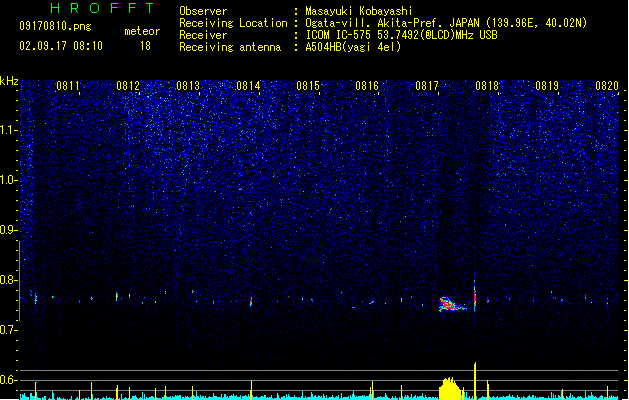
Task: Click the tallest yellow intensity spike near 0818
Action: 475,380
